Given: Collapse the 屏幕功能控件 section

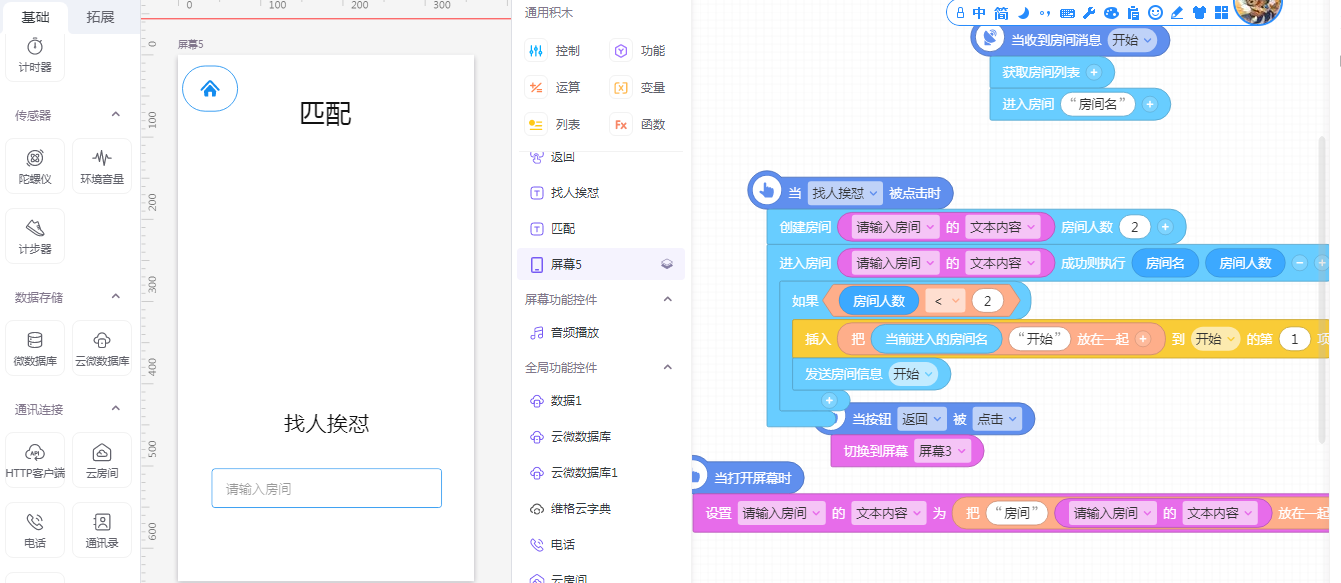Looking at the screenshot, I should tap(668, 299).
